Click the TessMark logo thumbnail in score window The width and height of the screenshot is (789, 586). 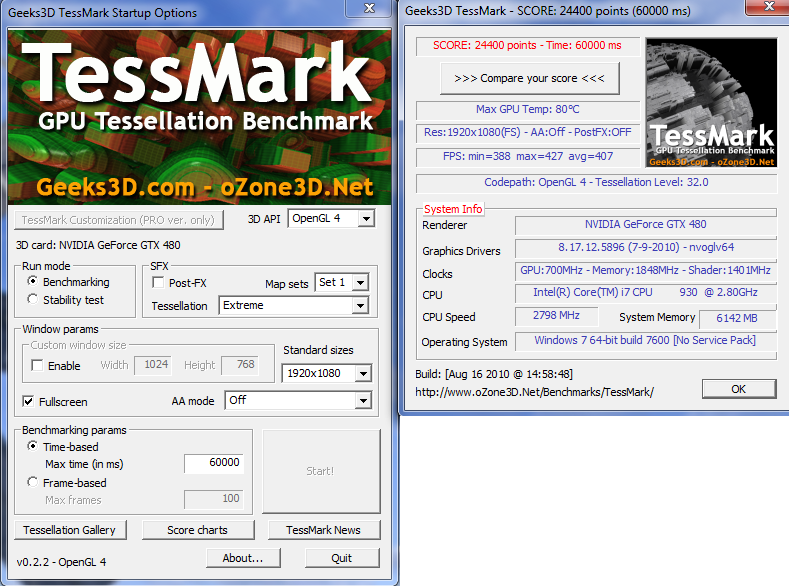[x=712, y=103]
